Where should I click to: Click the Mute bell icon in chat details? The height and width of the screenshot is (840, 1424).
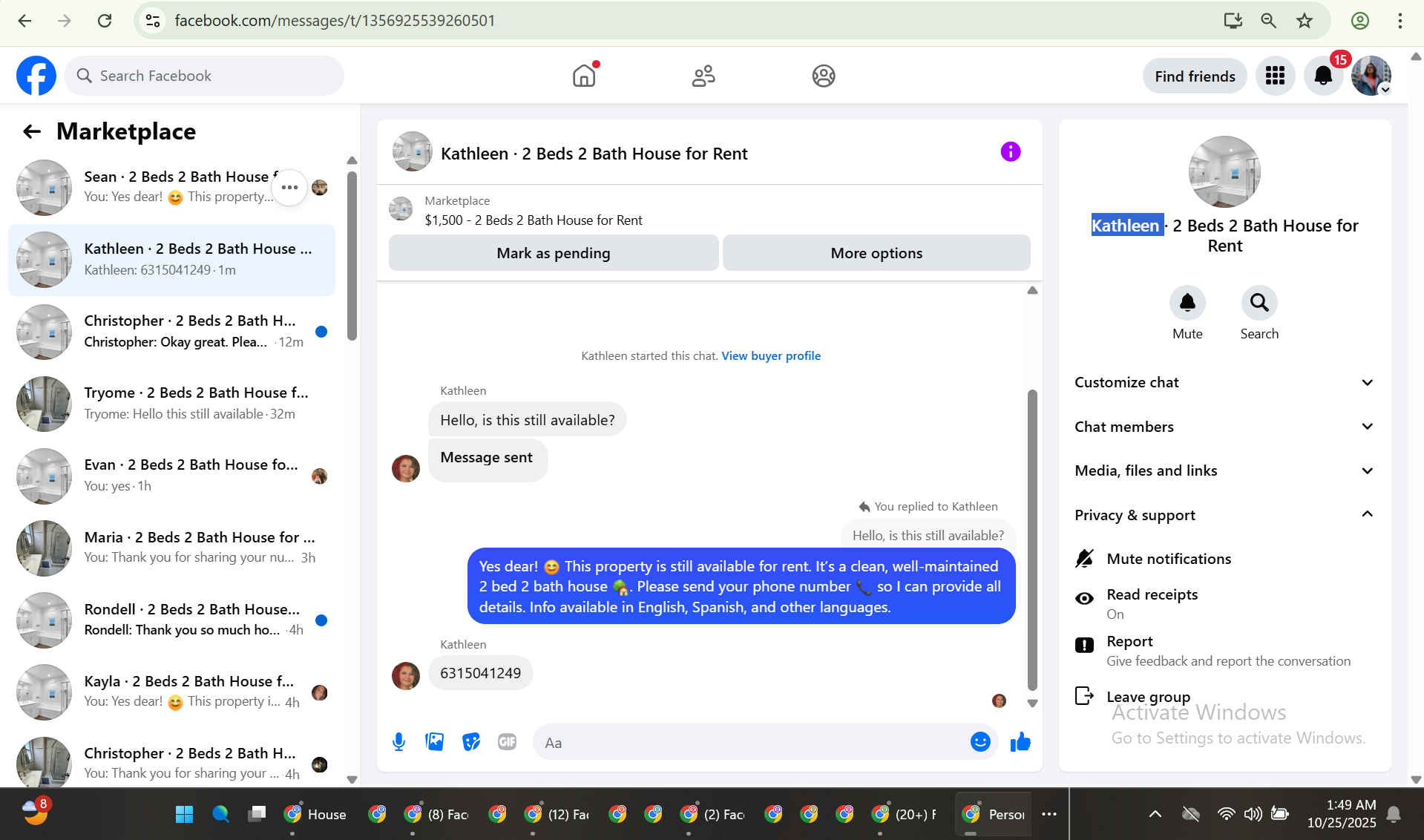click(1187, 303)
